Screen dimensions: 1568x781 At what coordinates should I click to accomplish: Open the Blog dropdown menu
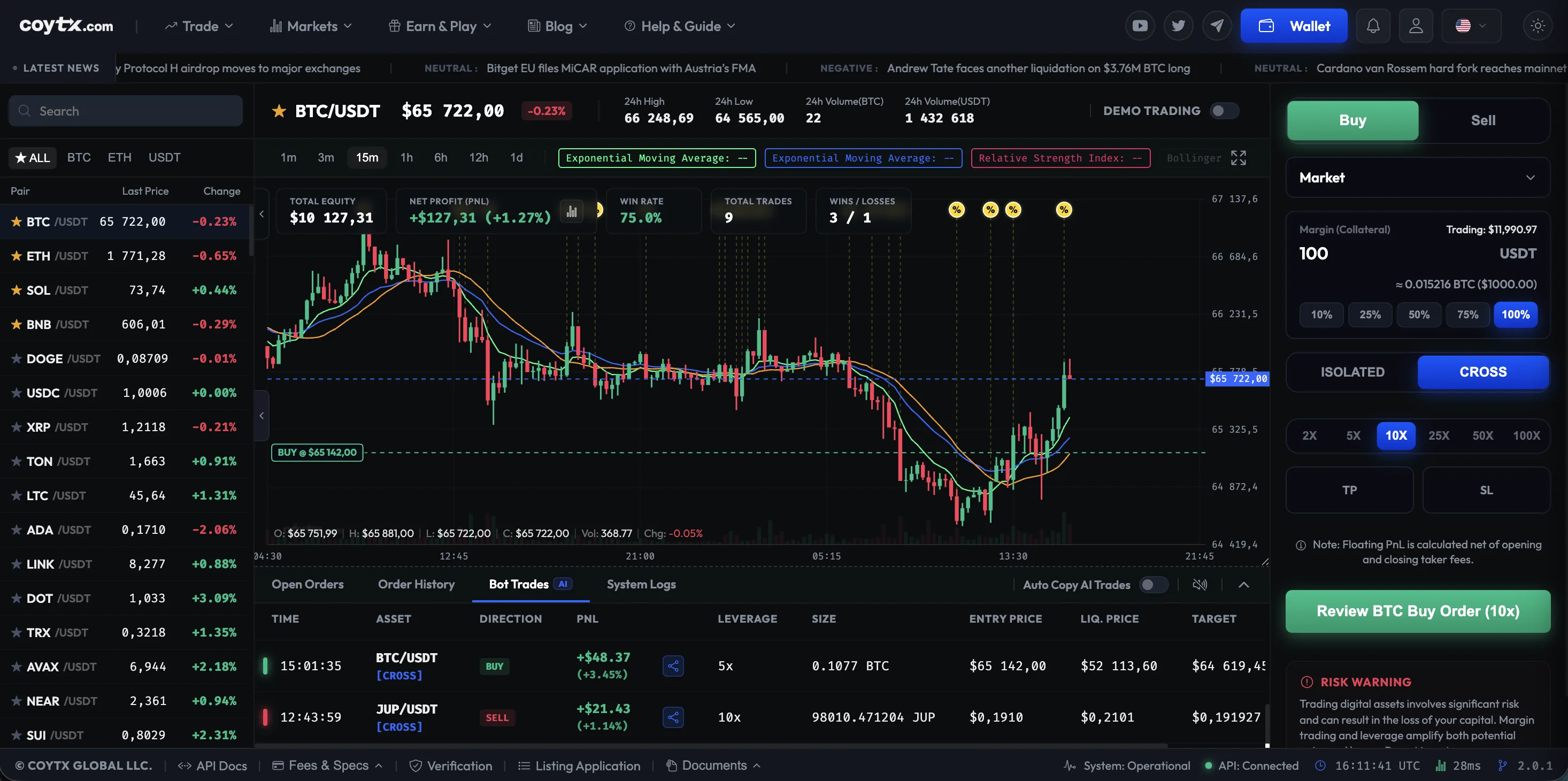coord(557,26)
